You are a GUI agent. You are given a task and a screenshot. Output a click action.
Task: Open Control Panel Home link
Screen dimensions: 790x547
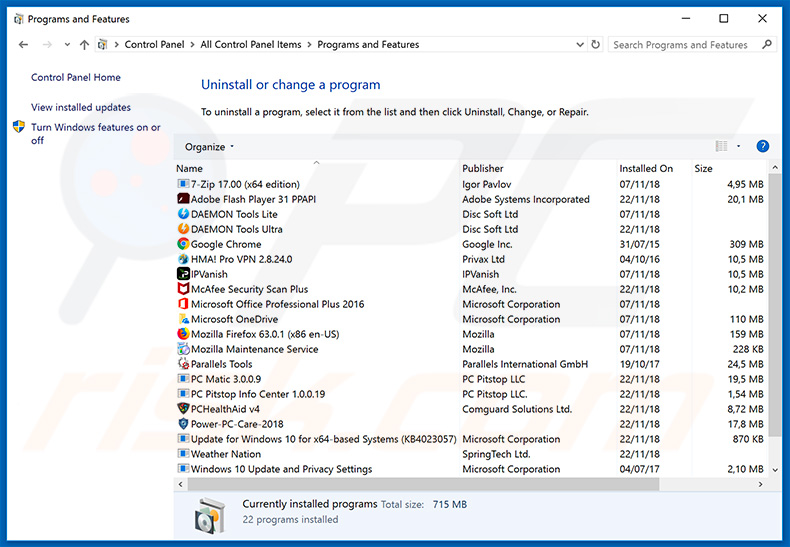(x=76, y=77)
